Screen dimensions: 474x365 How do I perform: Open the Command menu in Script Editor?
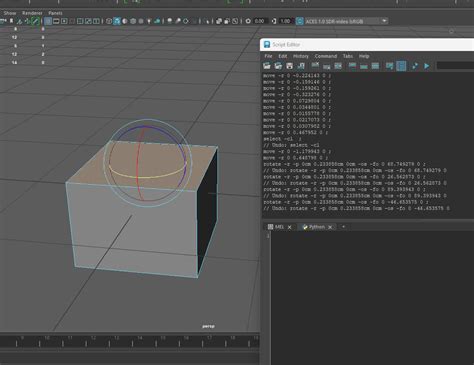pos(326,56)
